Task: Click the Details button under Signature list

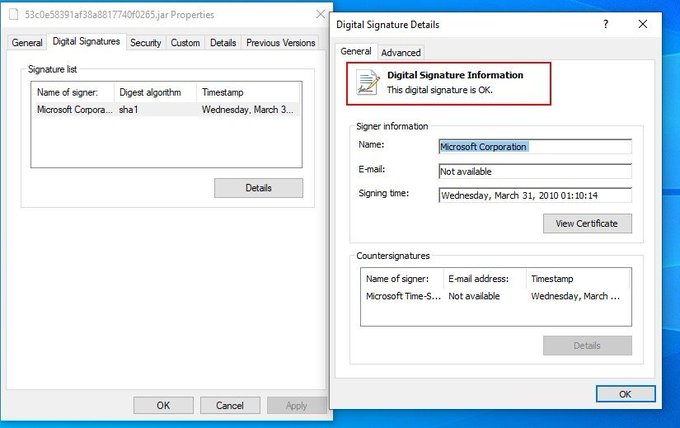Action: pos(258,188)
